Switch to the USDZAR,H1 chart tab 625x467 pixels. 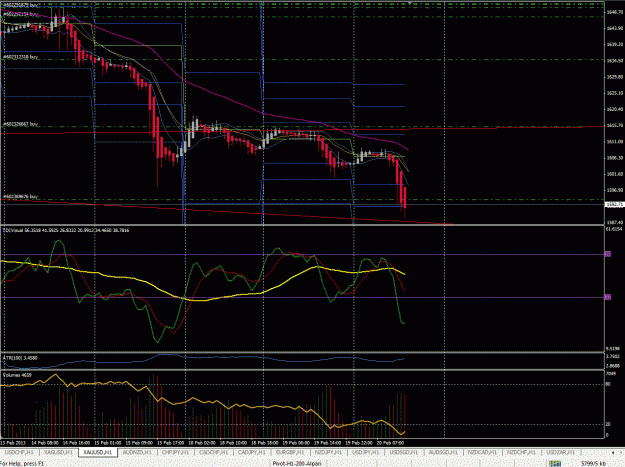[560, 452]
